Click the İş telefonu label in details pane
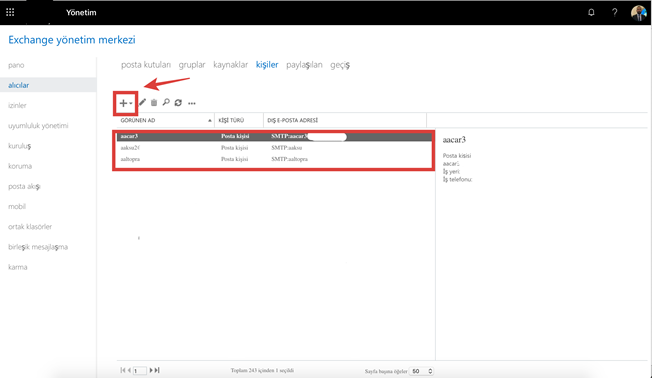Screen dimensions: 652x378 [457, 179]
